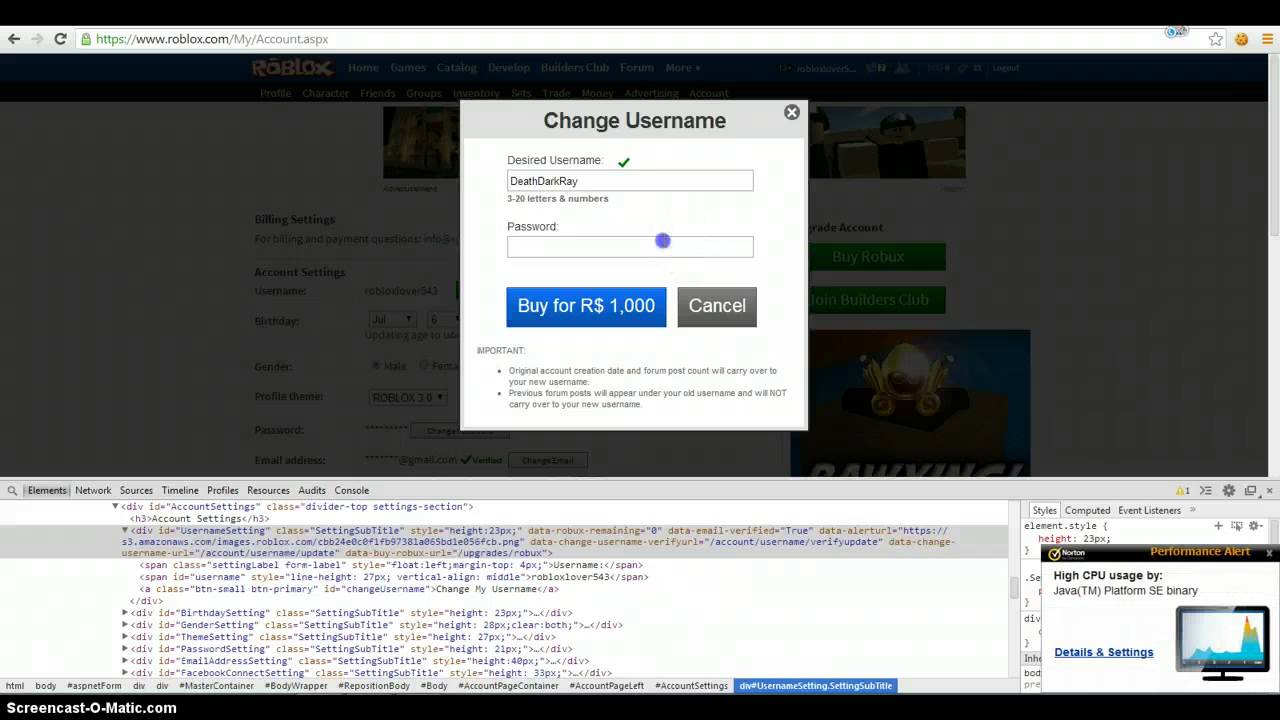Click the browser forward arrow

pyautogui.click(x=37, y=39)
